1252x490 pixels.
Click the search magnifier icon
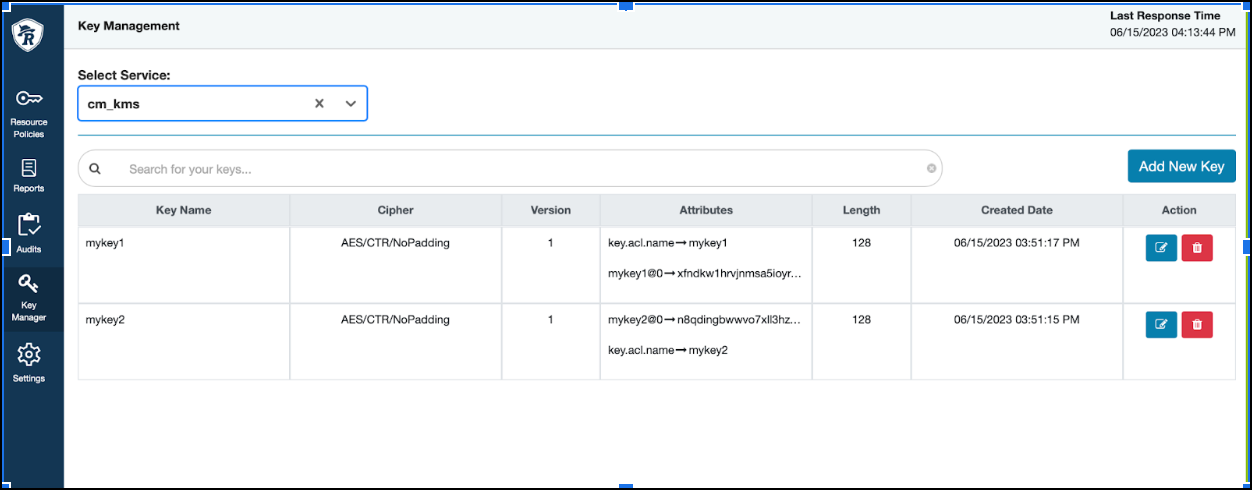click(x=95, y=169)
